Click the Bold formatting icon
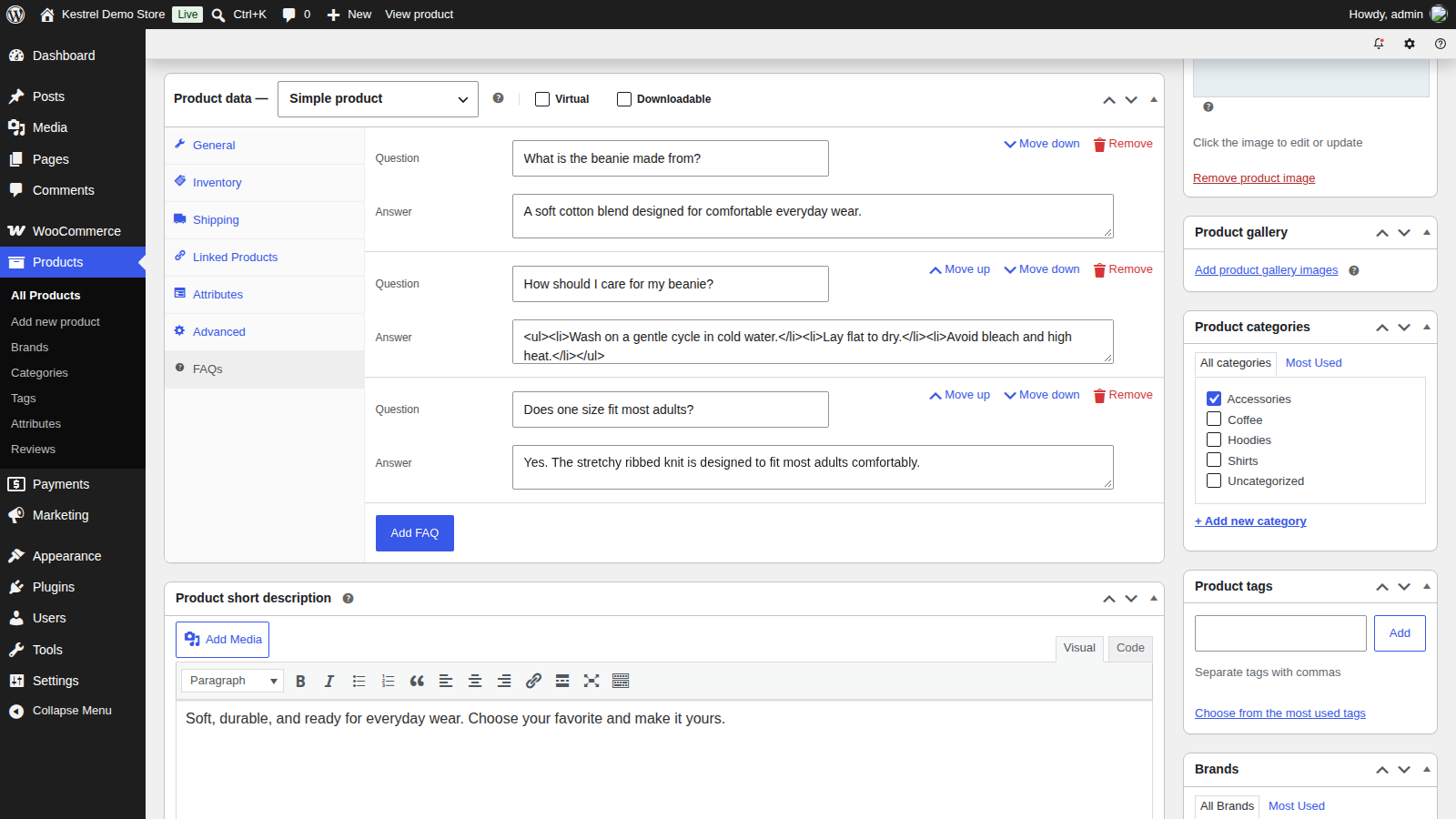1456x819 pixels. pos(300,681)
